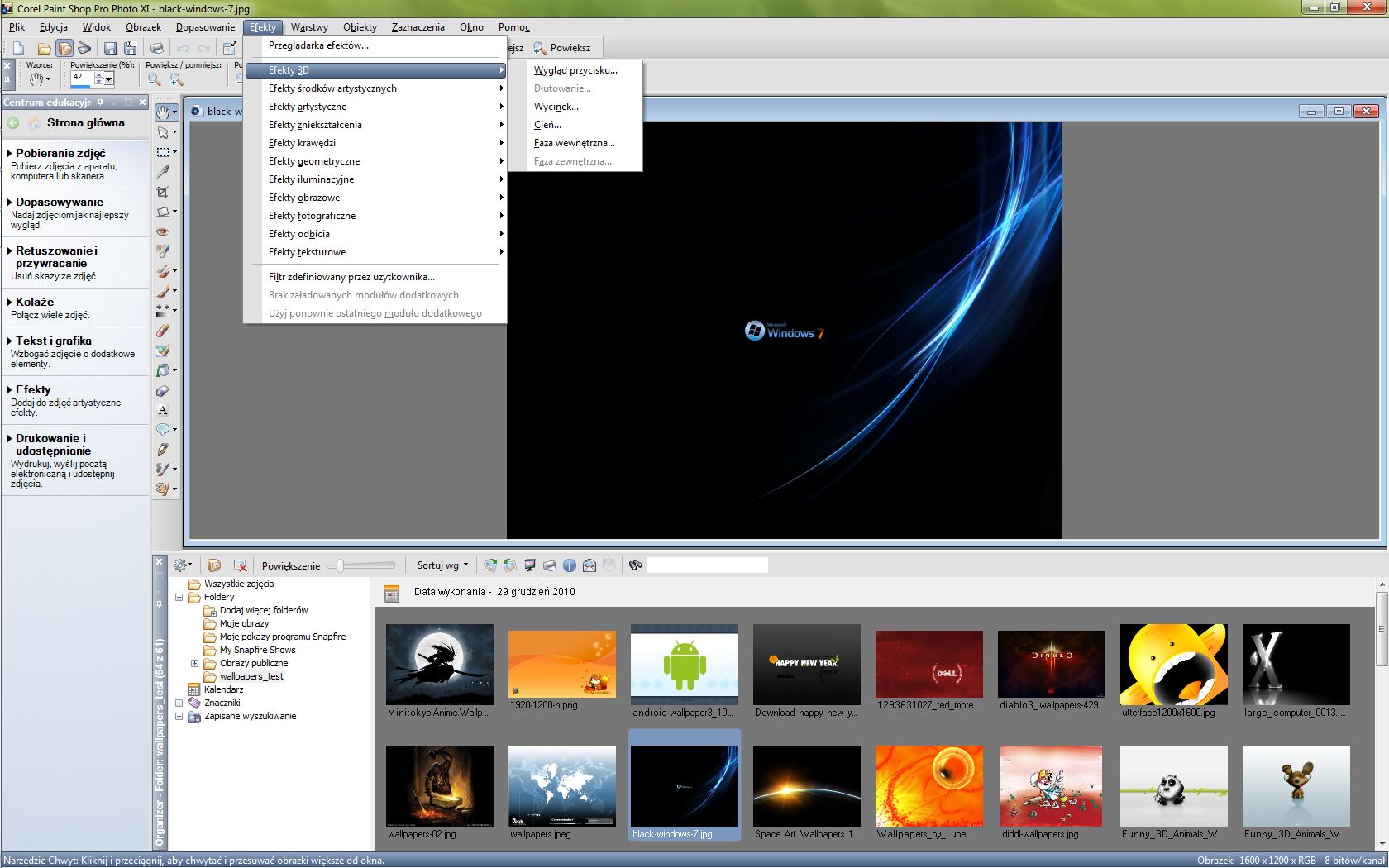Click the Organizer e-mail envelope icon
Image resolution: width=1389 pixels, height=868 pixels.
(589, 565)
